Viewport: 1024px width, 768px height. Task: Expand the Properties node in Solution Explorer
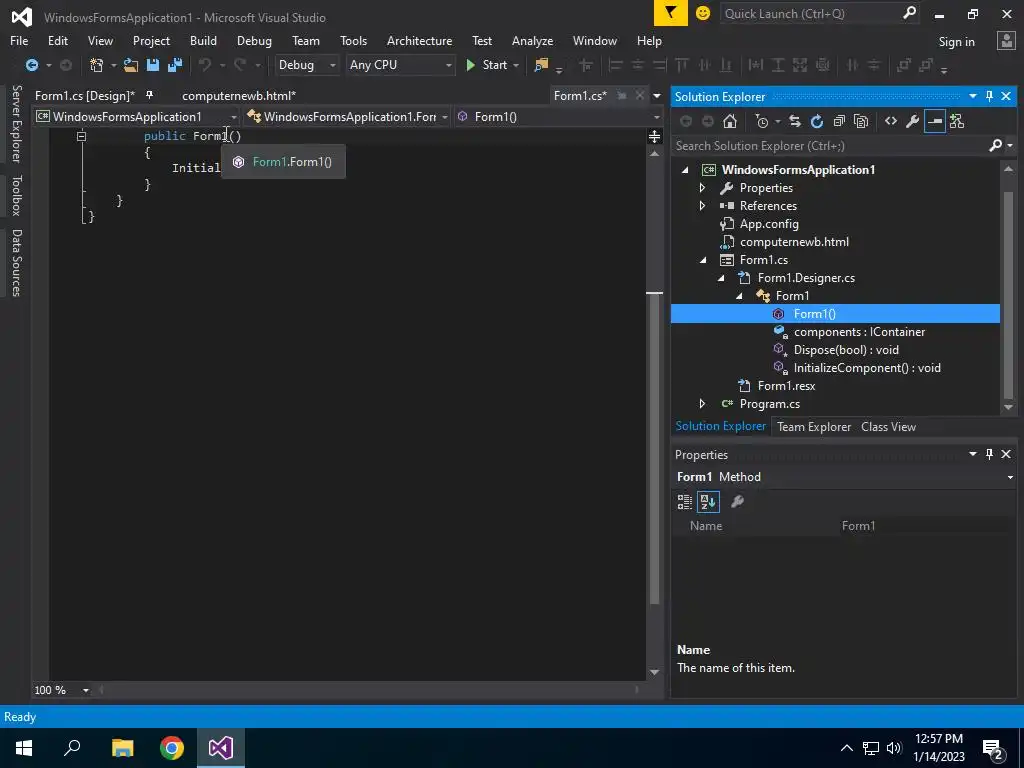[x=702, y=188]
